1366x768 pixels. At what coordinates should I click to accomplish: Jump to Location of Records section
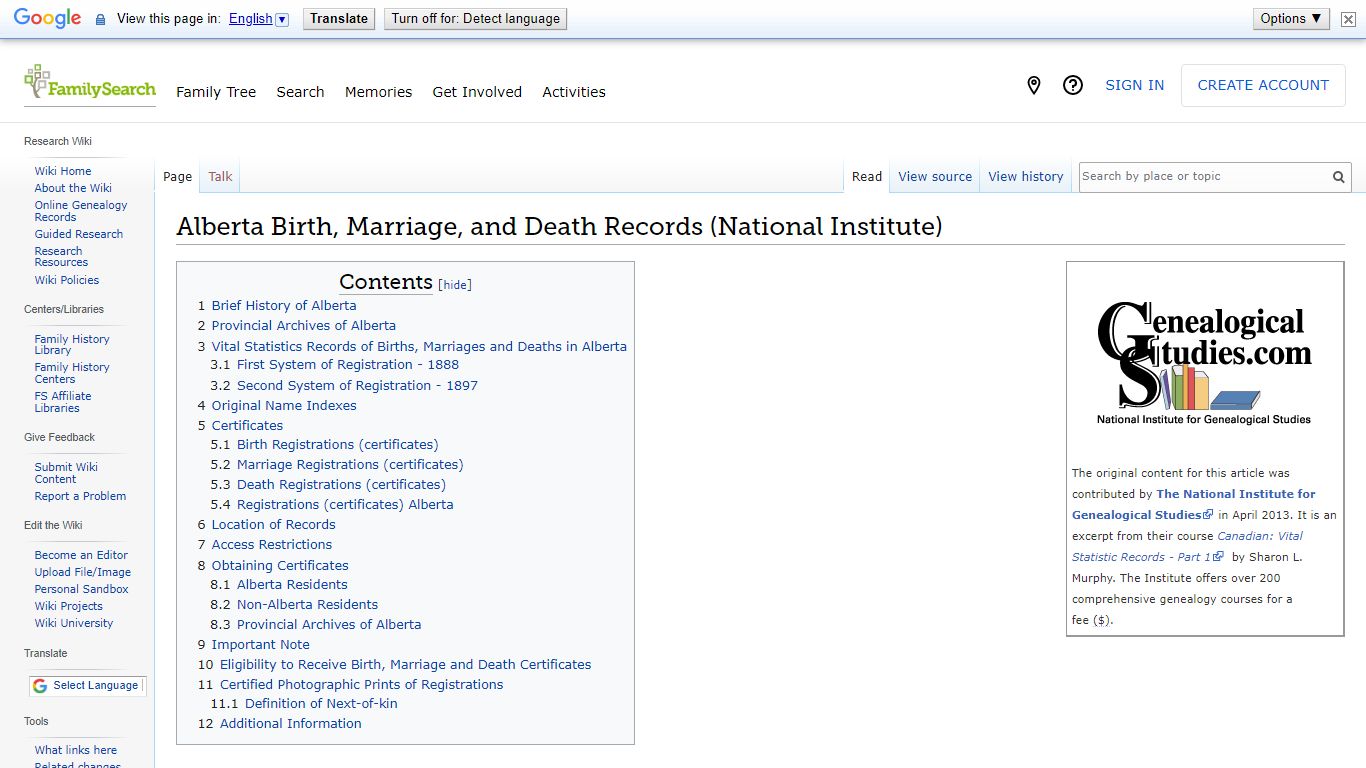click(x=274, y=525)
